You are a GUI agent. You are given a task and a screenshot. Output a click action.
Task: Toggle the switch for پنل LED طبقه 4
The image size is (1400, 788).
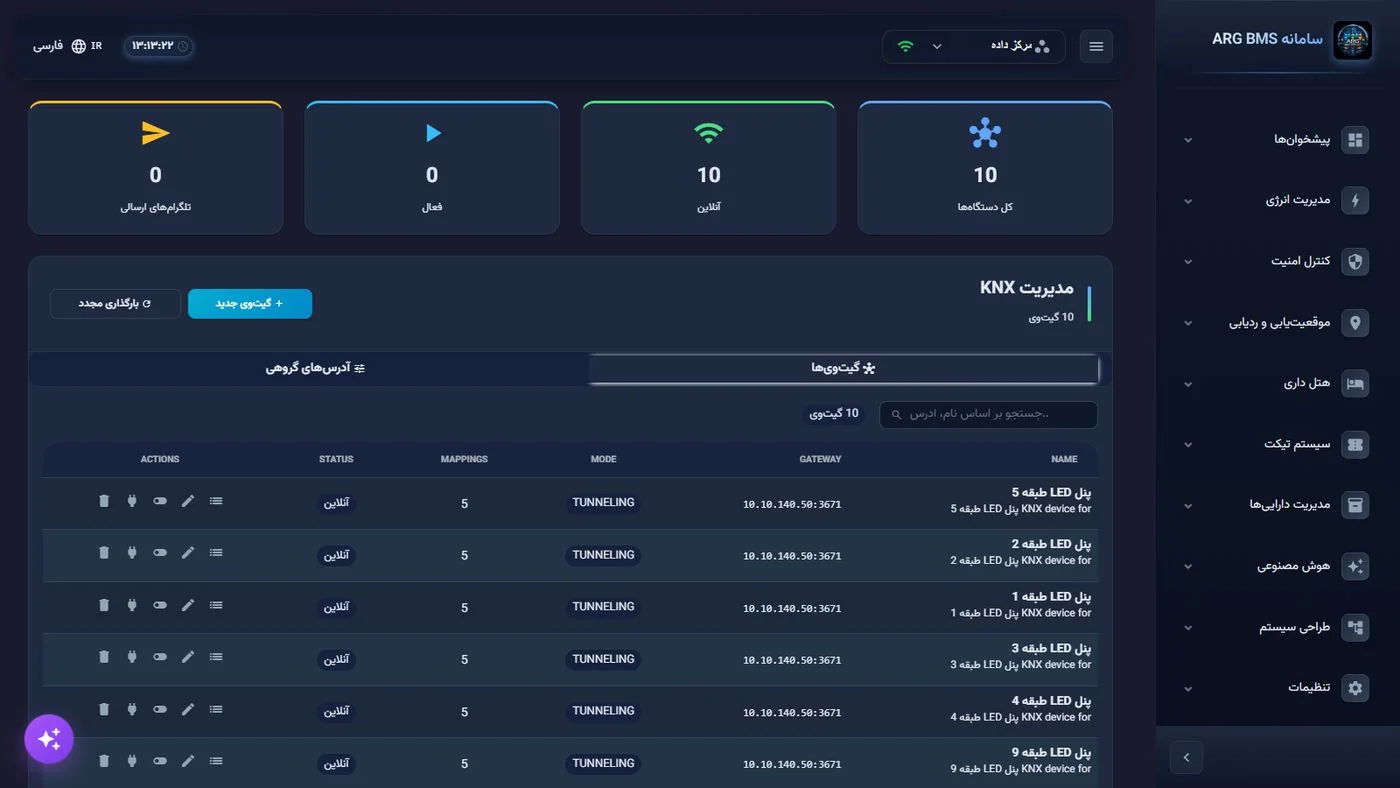pos(160,709)
